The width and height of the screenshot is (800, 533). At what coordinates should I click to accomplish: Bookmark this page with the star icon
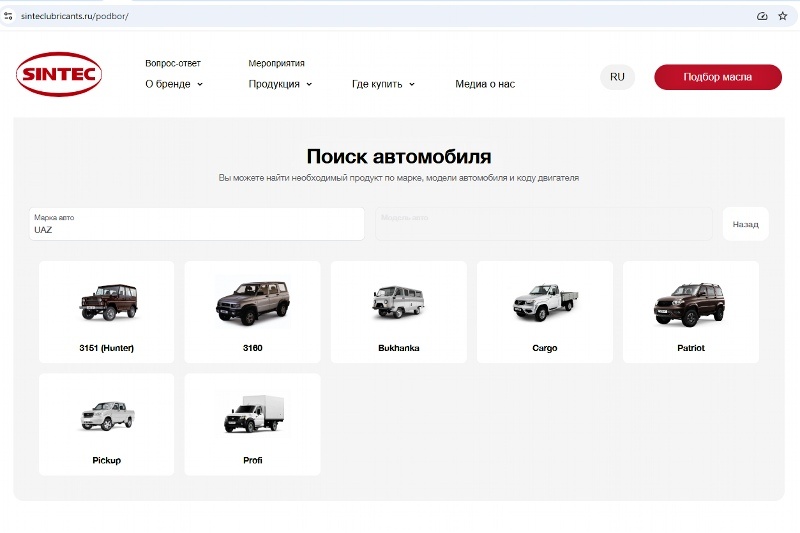click(783, 16)
